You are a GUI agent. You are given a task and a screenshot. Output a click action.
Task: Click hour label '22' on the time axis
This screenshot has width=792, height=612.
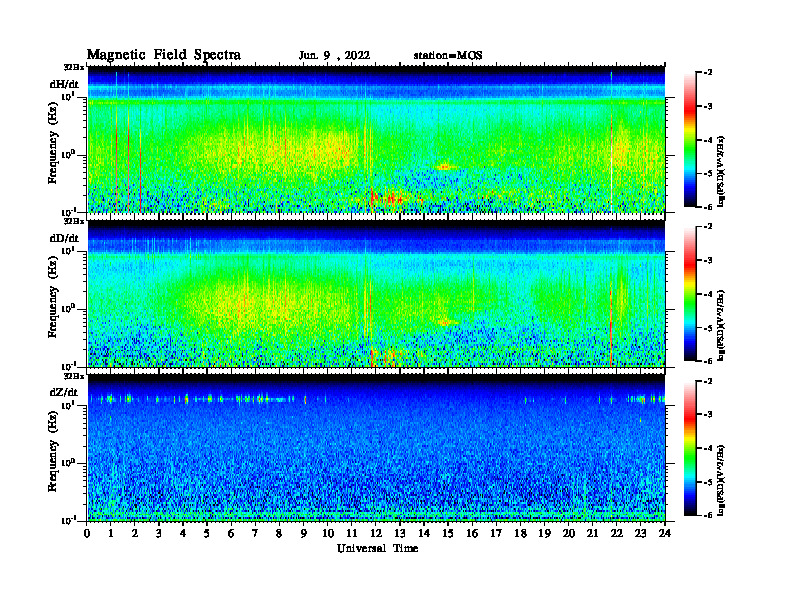coord(617,533)
